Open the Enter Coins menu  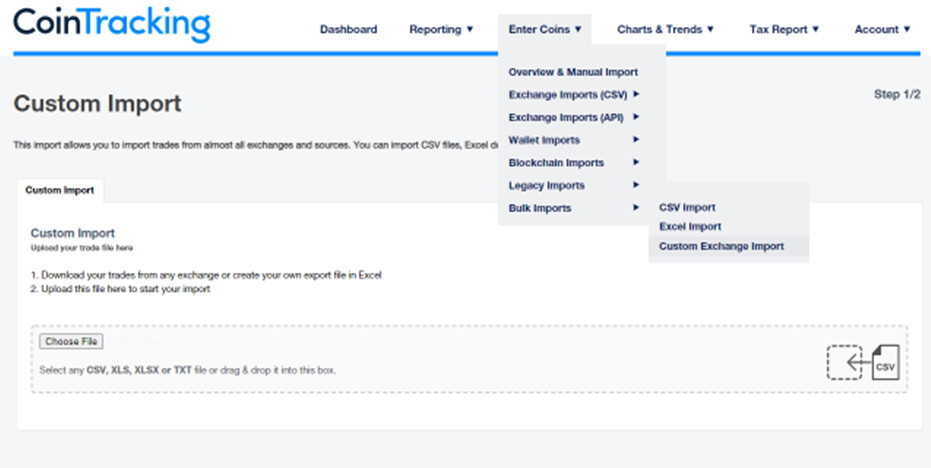545,29
